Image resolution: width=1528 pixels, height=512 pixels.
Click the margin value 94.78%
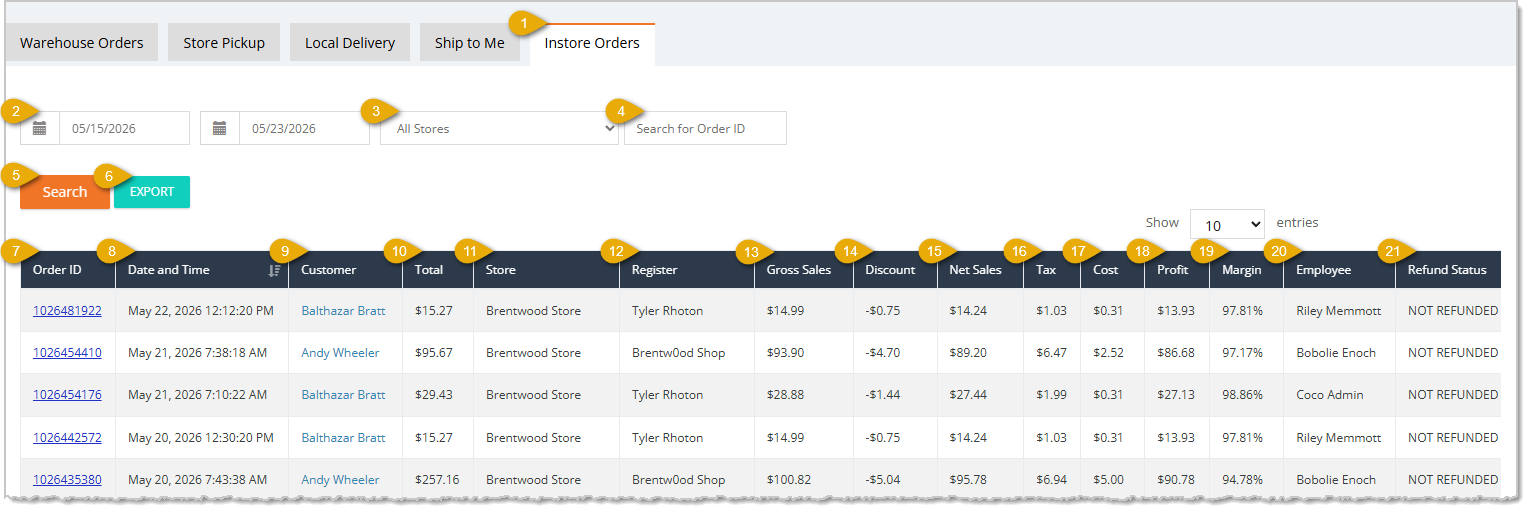click(x=1242, y=480)
